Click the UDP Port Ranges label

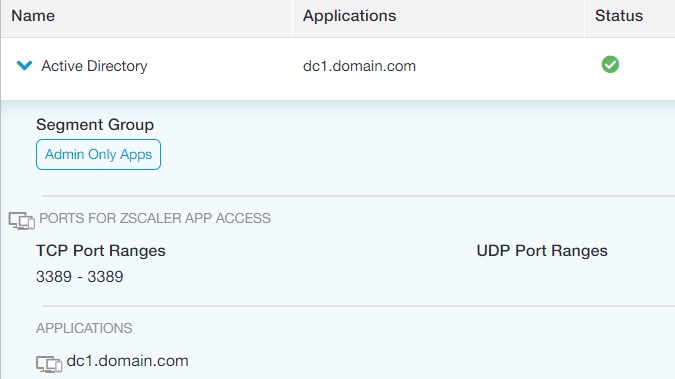(x=542, y=251)
